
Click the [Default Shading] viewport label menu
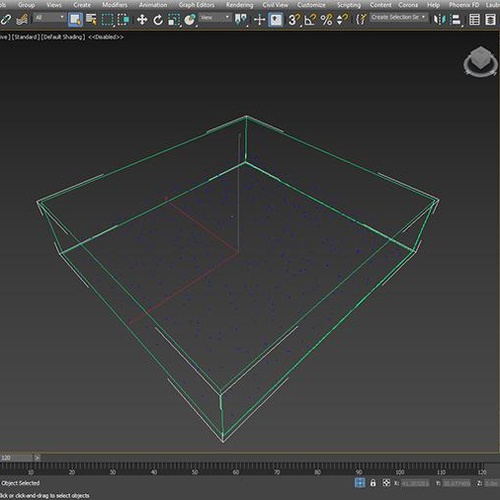(63, 37)
